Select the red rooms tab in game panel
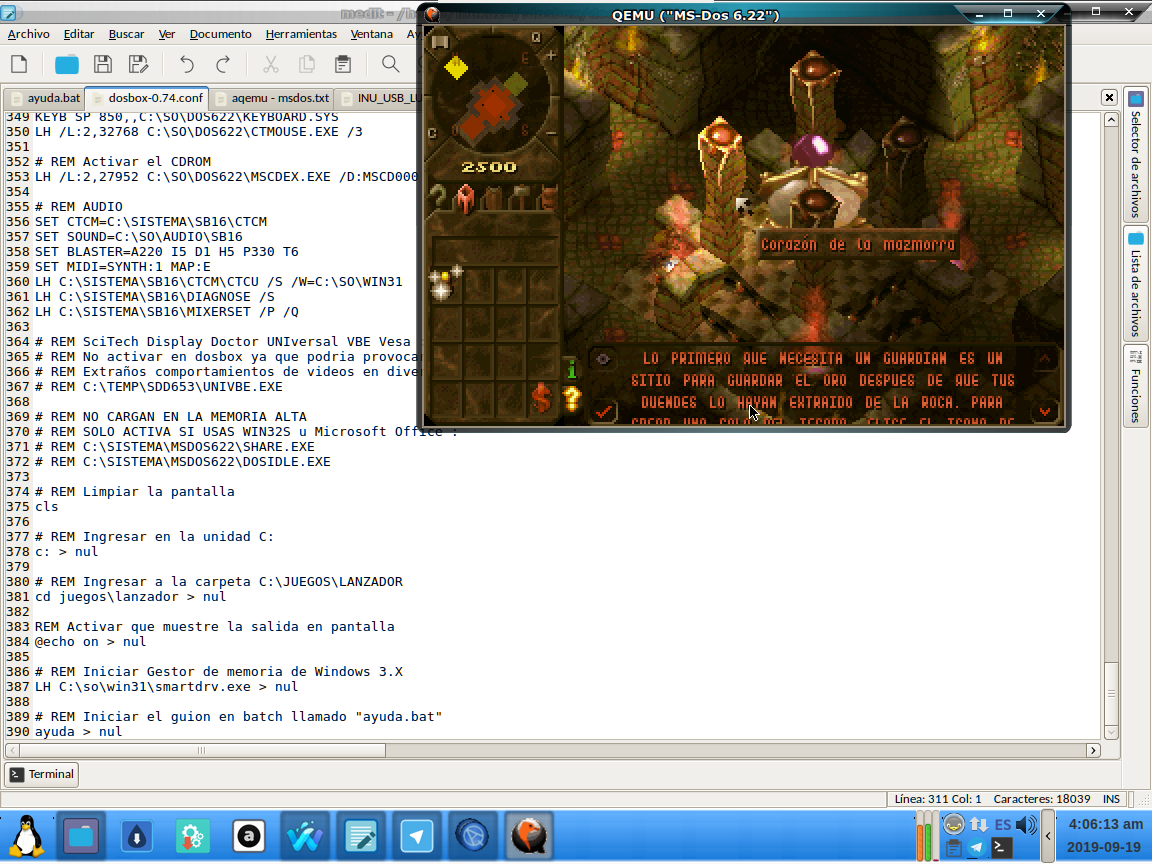This screenshot has height=864, width=1152. (x=465, y=197)
